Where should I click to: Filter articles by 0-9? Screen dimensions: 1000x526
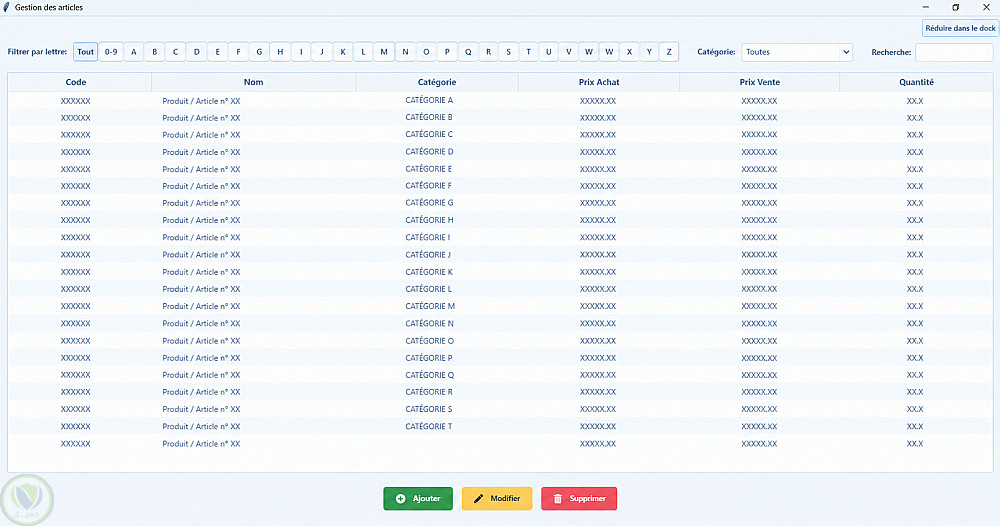pyautogui.click(x=111, y=52)
